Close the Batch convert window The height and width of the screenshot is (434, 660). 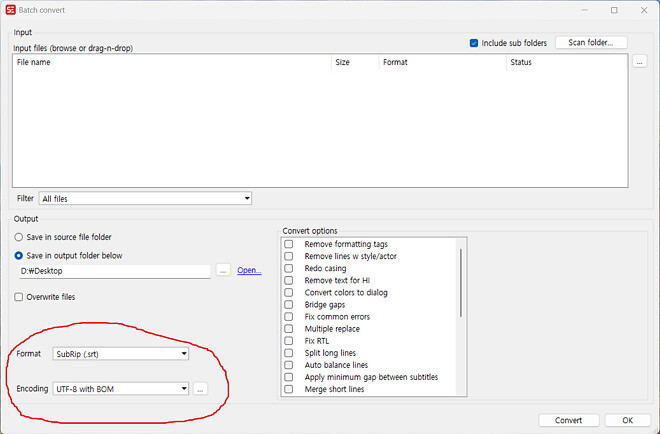click(642, 10)
